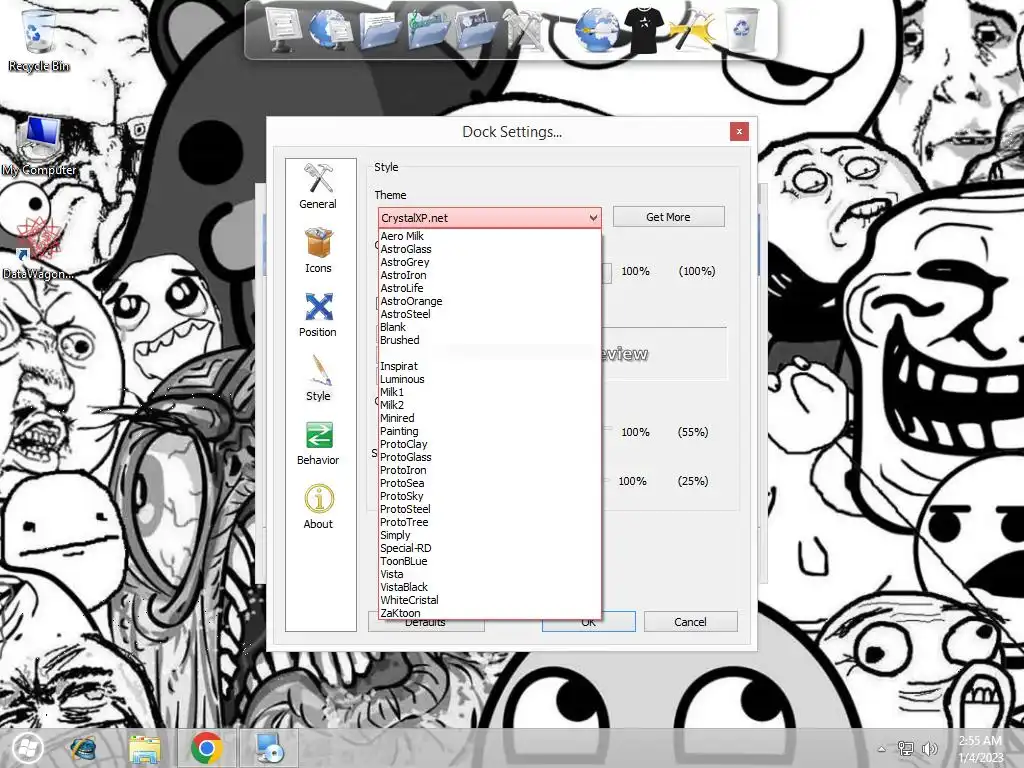
Task: Select the AstroLife theme entry
Action: pyautogui.click(x=489, y=288)
